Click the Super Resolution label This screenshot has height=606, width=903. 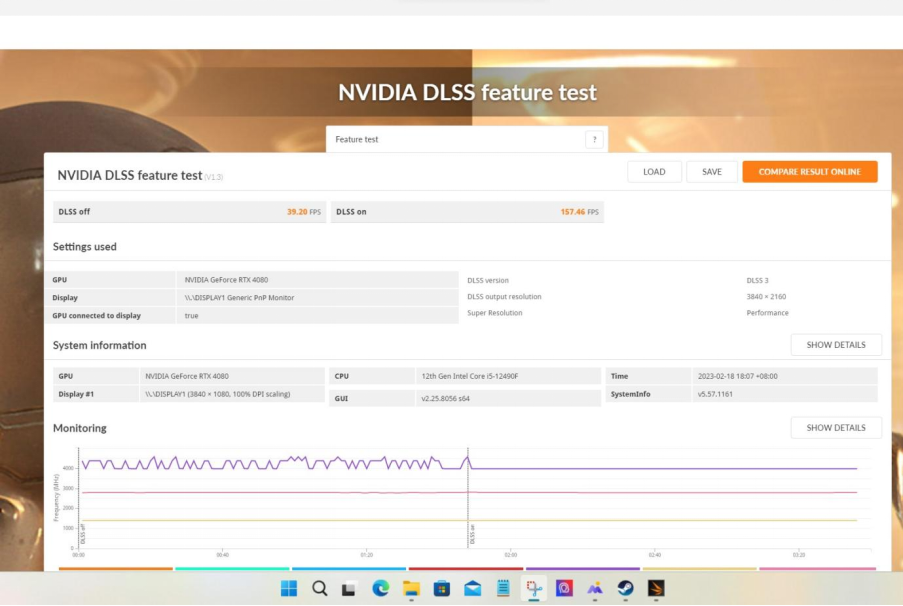495,313
